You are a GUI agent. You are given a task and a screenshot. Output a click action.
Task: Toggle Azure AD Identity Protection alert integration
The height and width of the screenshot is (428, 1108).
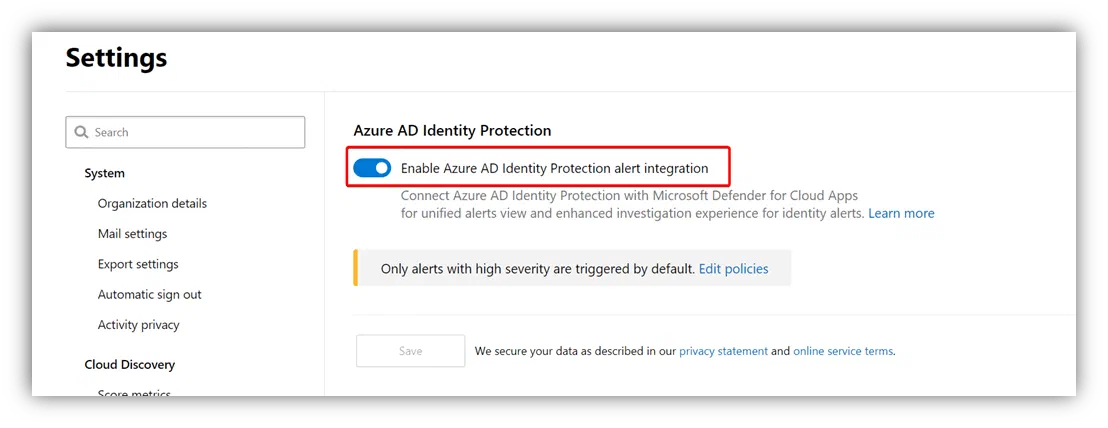point(372,168)
